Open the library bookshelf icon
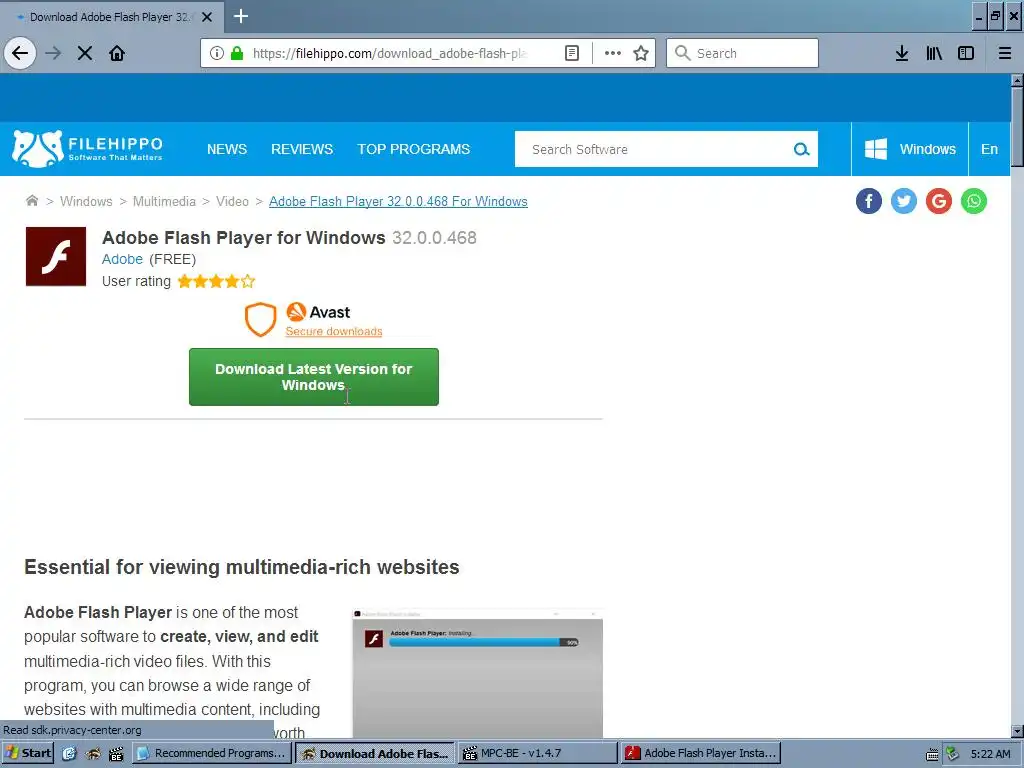The width and height of the screenshot is (1024, 768). pos(934,53)
